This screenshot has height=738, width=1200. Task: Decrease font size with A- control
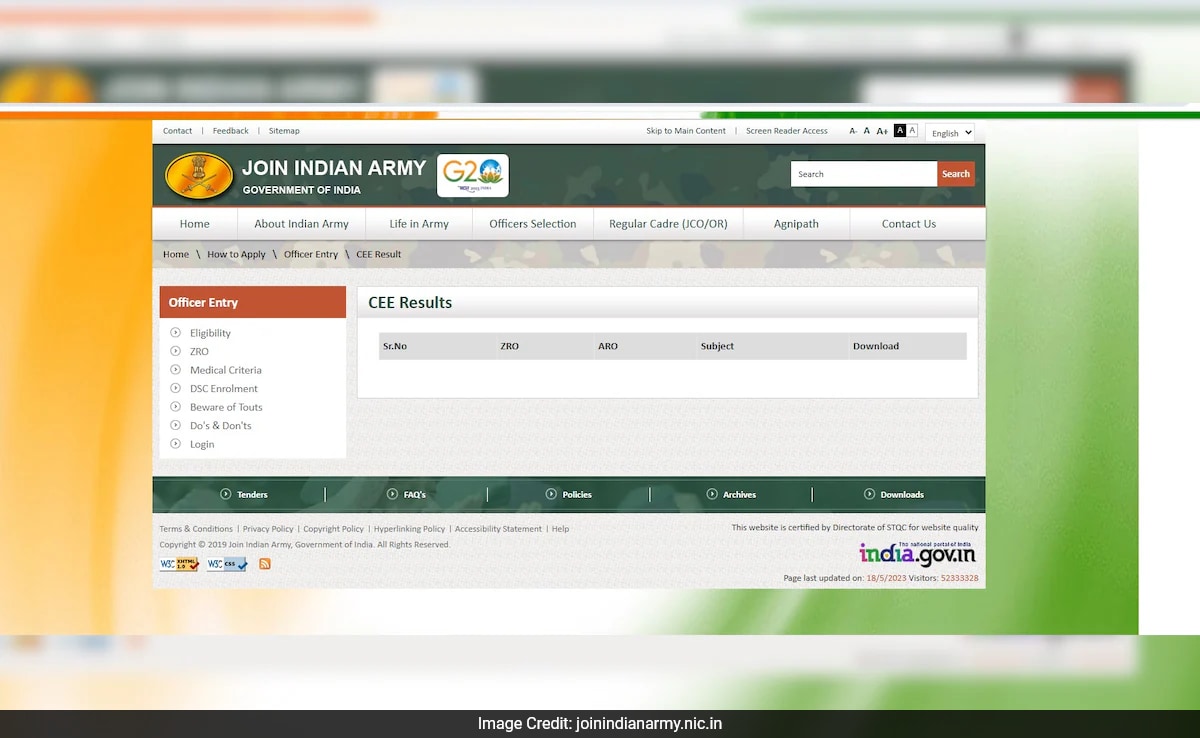(x=853, y=131)
